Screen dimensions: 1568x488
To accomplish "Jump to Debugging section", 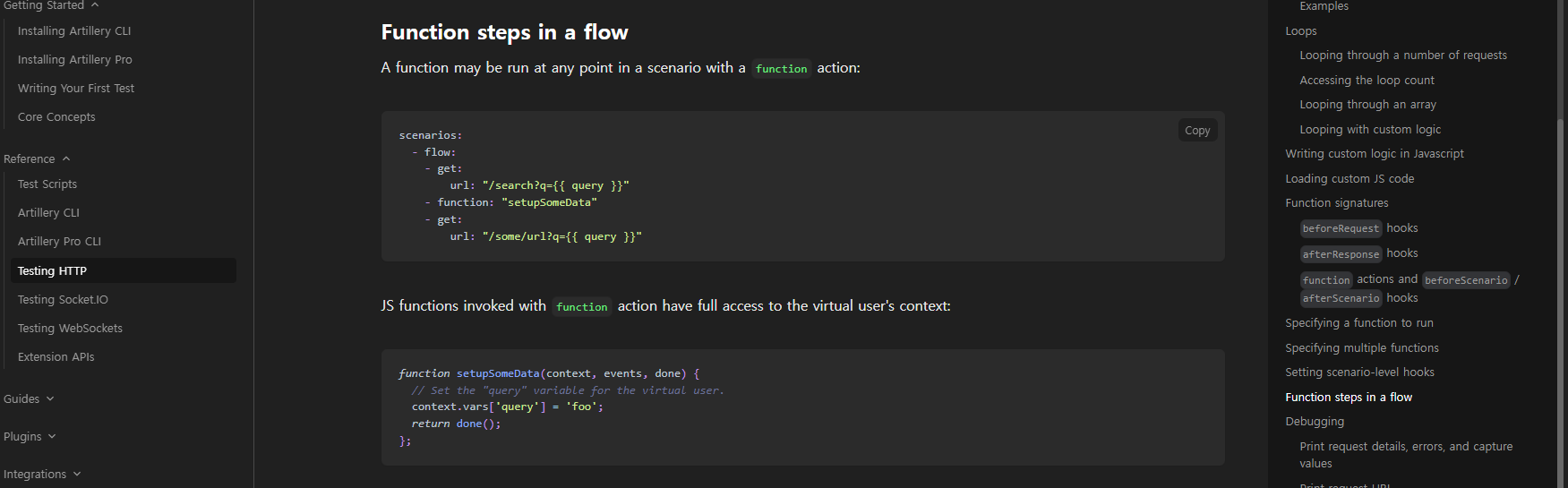I will pos(1315,421).
